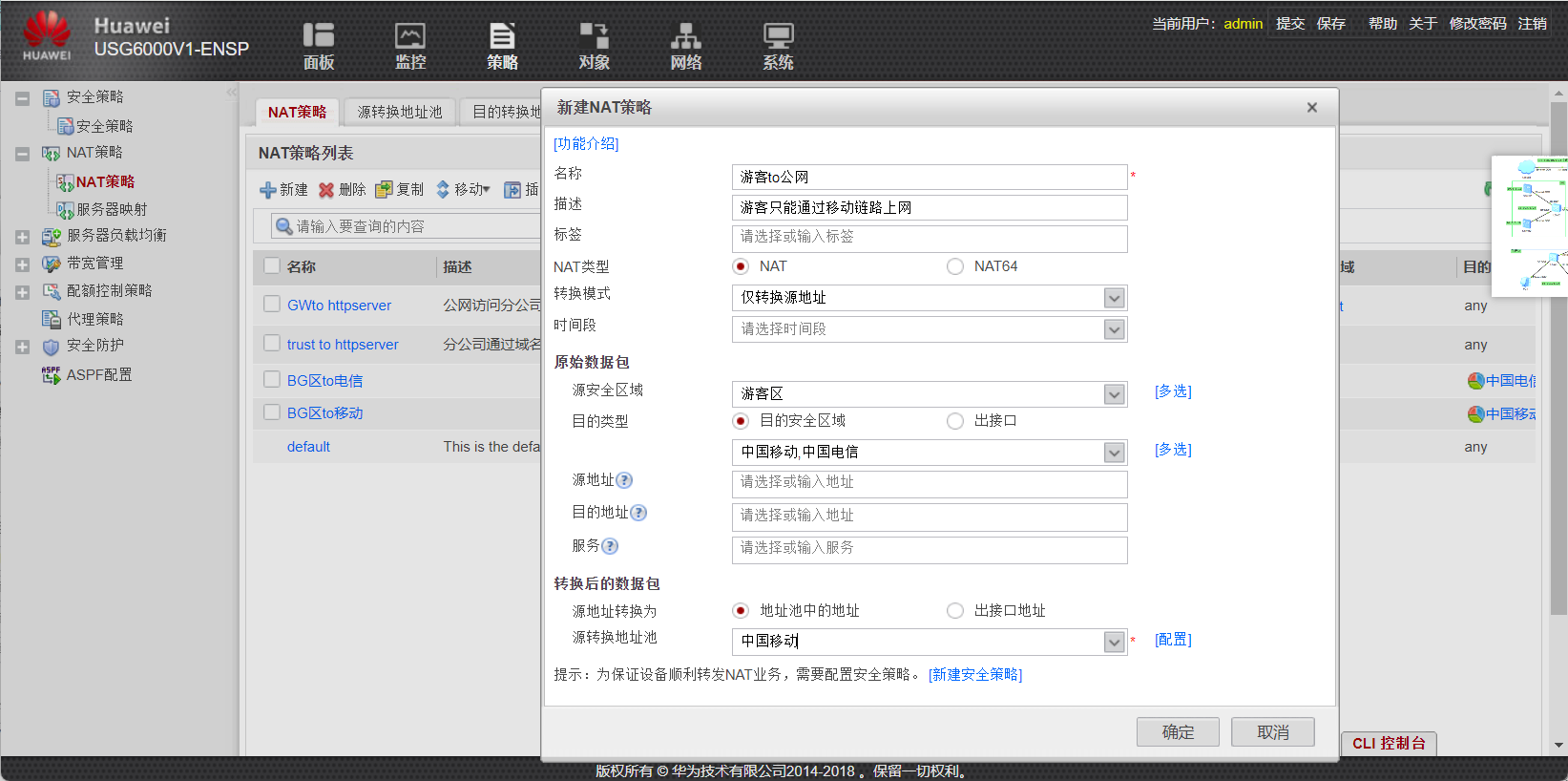Open the 源安全区域 dropdown
The image size is (1568, 781).
click(1114, 394)
